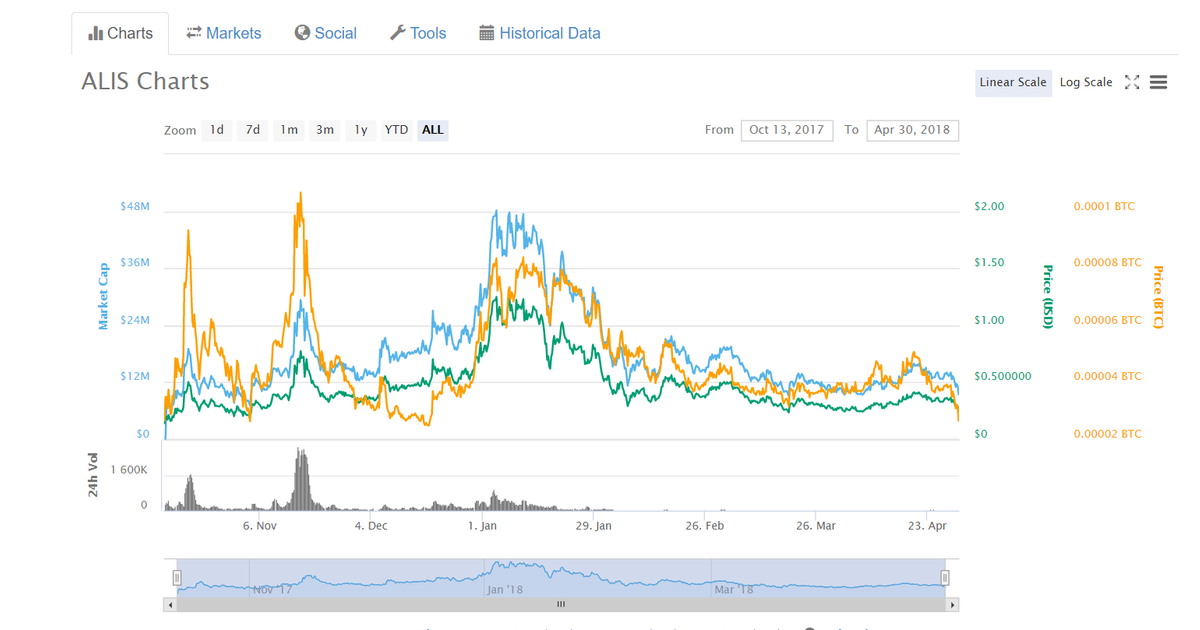The image size is (1200, 630).
Task: Click the 23. Apr date label
Action: point(927,525)
